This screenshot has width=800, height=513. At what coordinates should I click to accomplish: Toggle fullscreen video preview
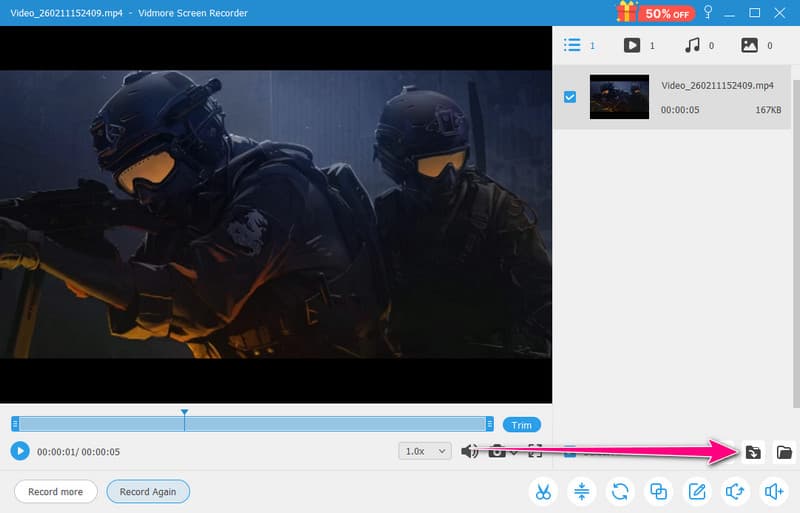[x=535, y=452]
